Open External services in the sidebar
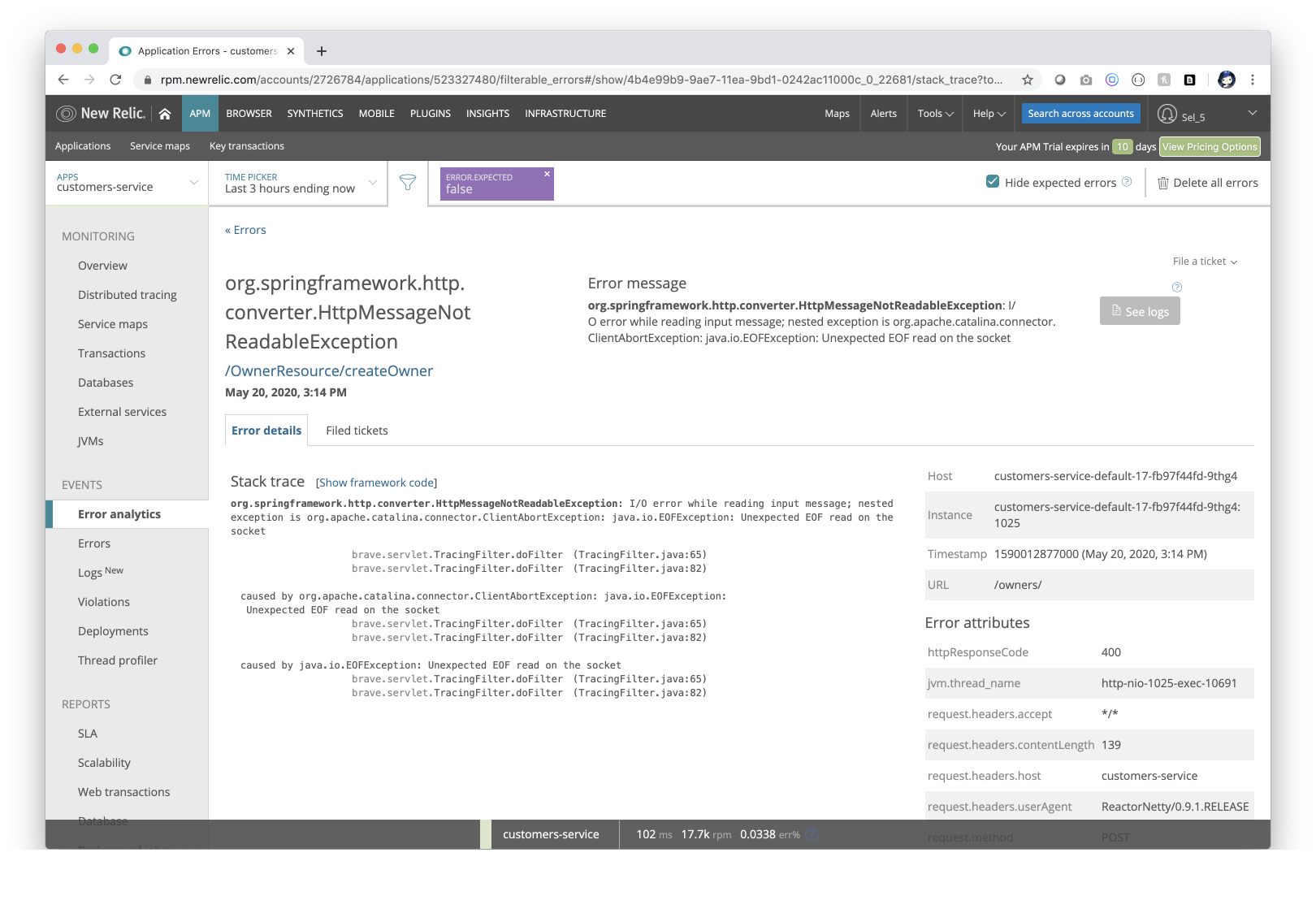 pyautogui.click(x=122, y=412)
